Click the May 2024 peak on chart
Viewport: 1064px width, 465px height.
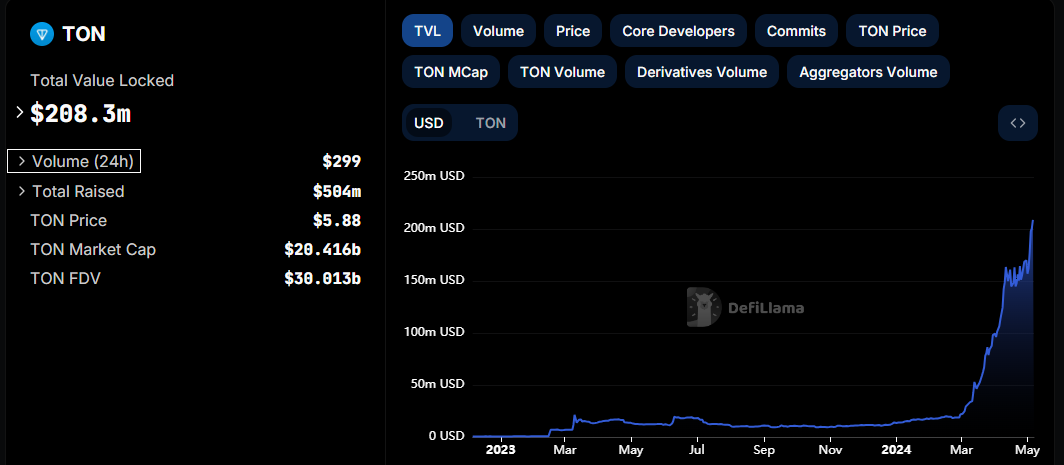(x=1033, y=221)
